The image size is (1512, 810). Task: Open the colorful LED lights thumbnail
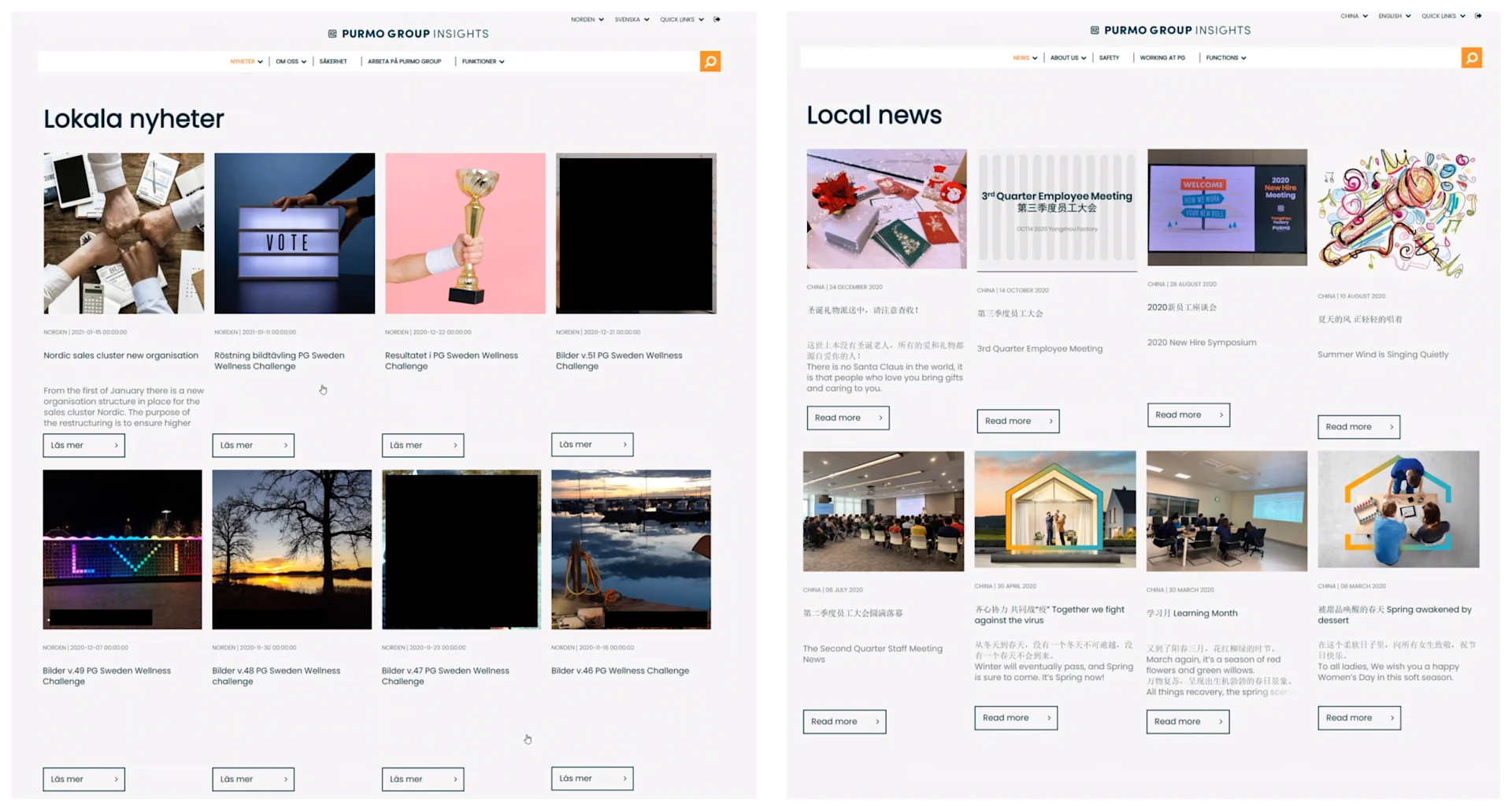click(x=122, y=549)
